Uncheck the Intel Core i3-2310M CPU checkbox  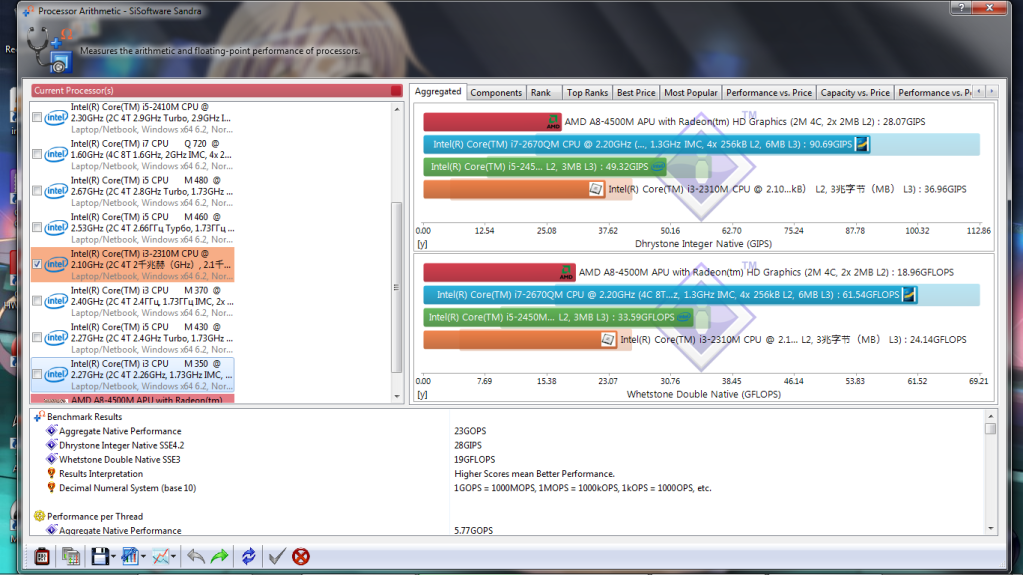click(37, 264)
